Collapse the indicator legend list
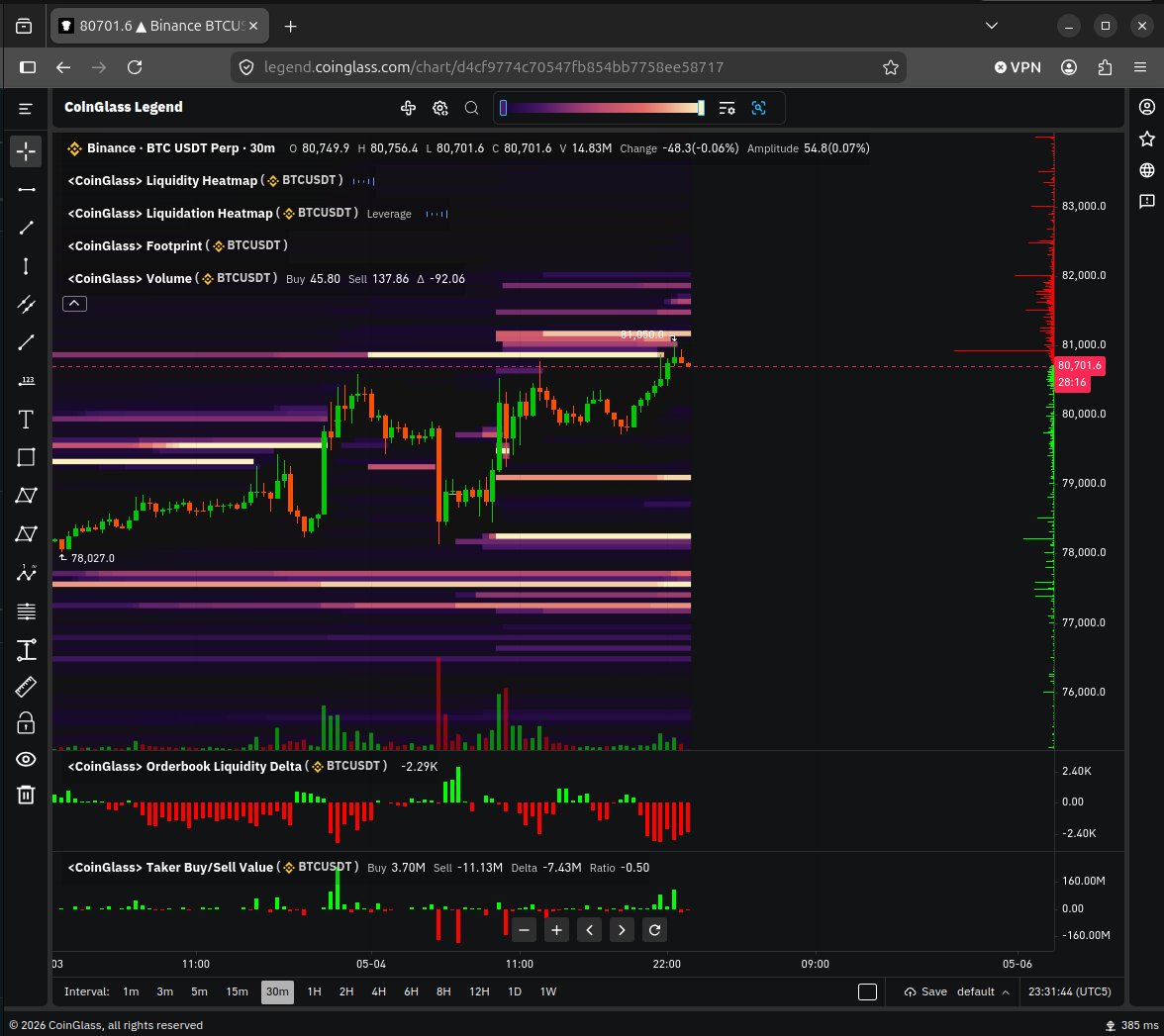 point(74,304)
